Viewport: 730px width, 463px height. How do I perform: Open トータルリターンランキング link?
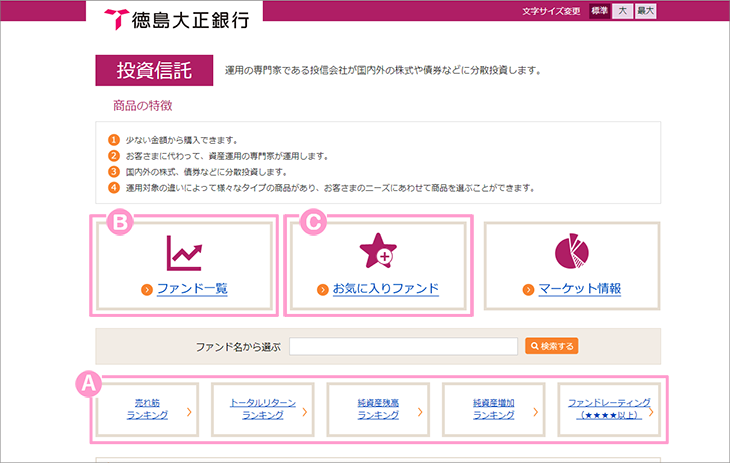(x=263, y=409)
